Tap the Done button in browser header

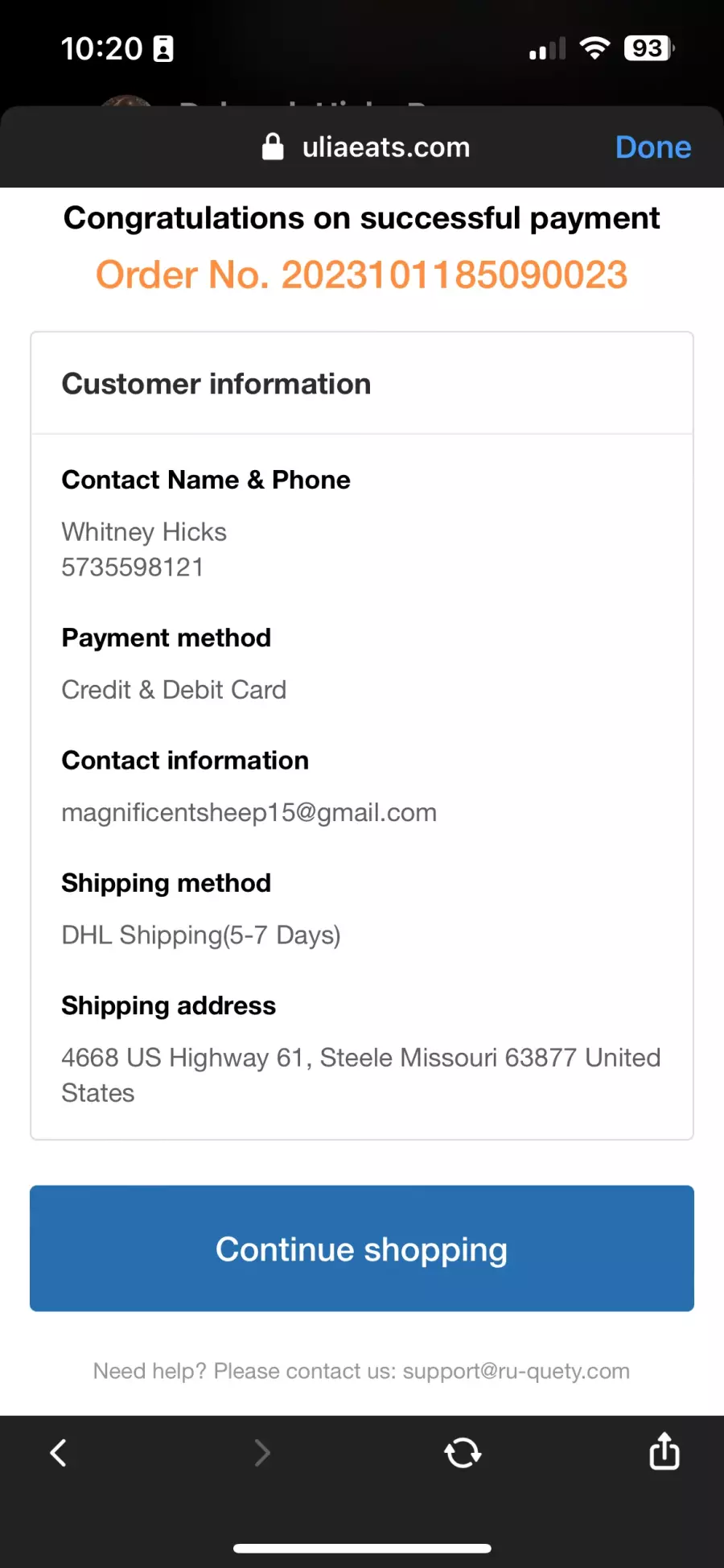pos(652,147)
